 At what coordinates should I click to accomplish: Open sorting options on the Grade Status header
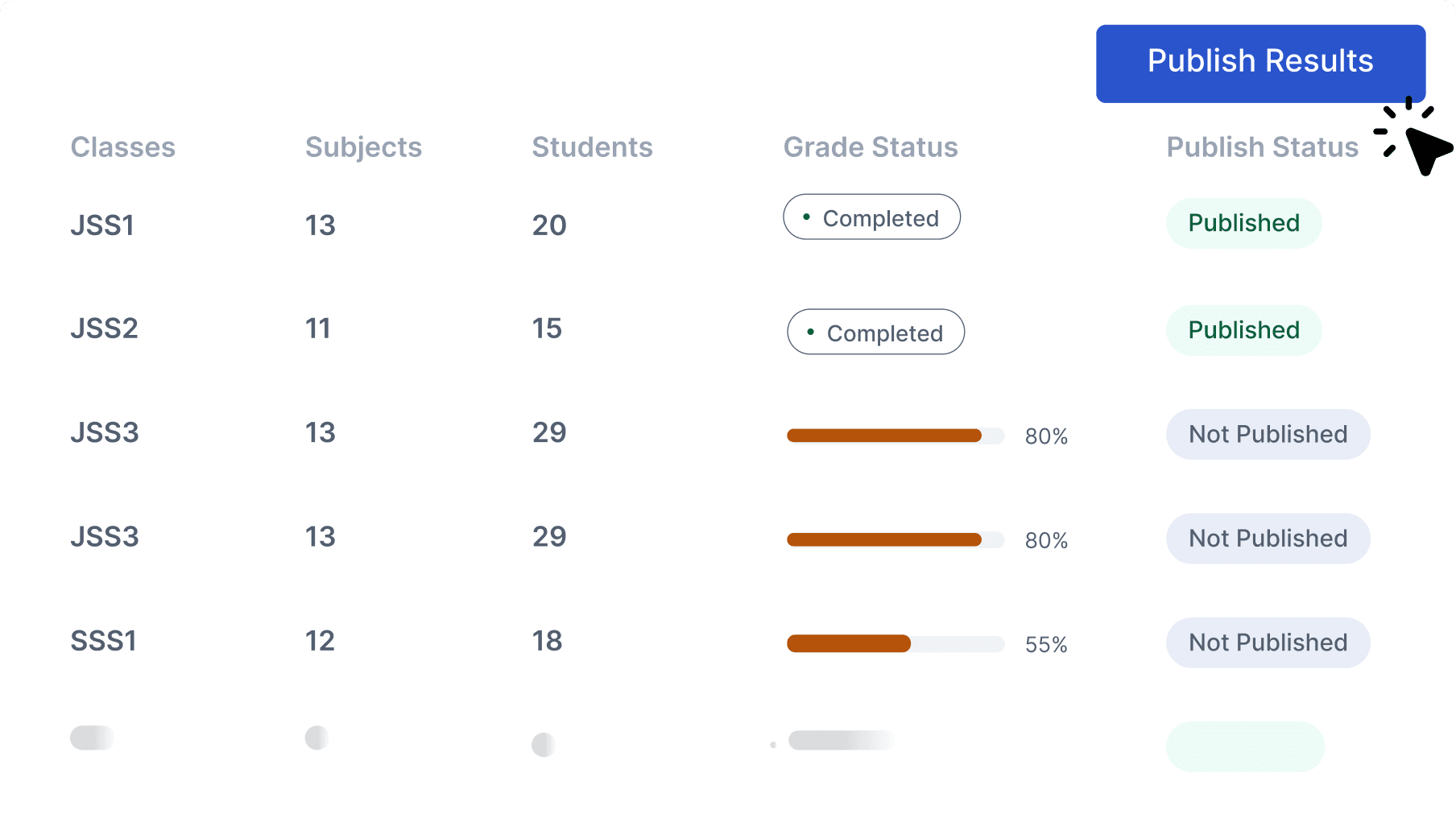click(x=871, y=147)
